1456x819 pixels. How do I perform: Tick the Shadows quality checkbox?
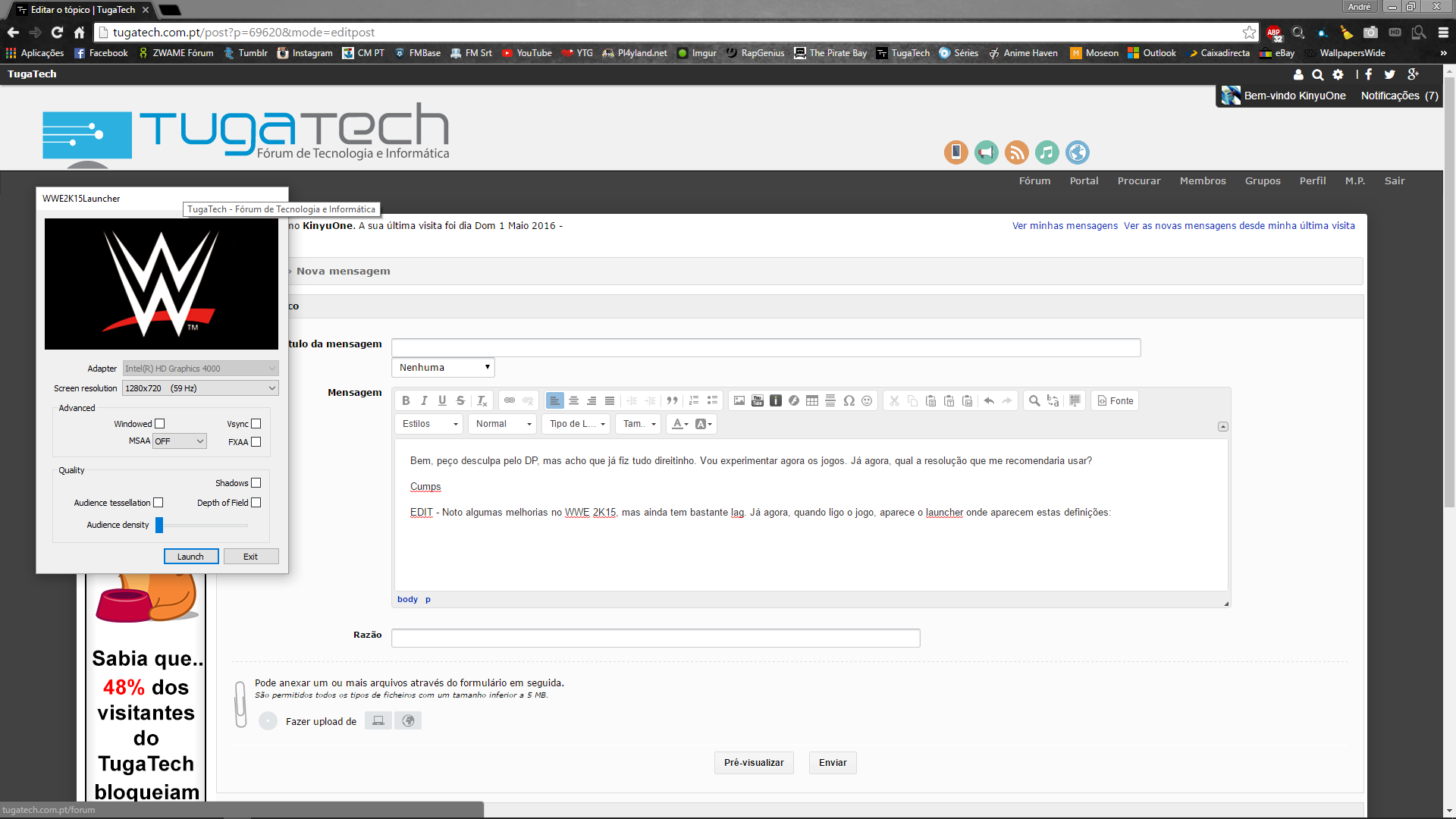[x=256, y=483]
